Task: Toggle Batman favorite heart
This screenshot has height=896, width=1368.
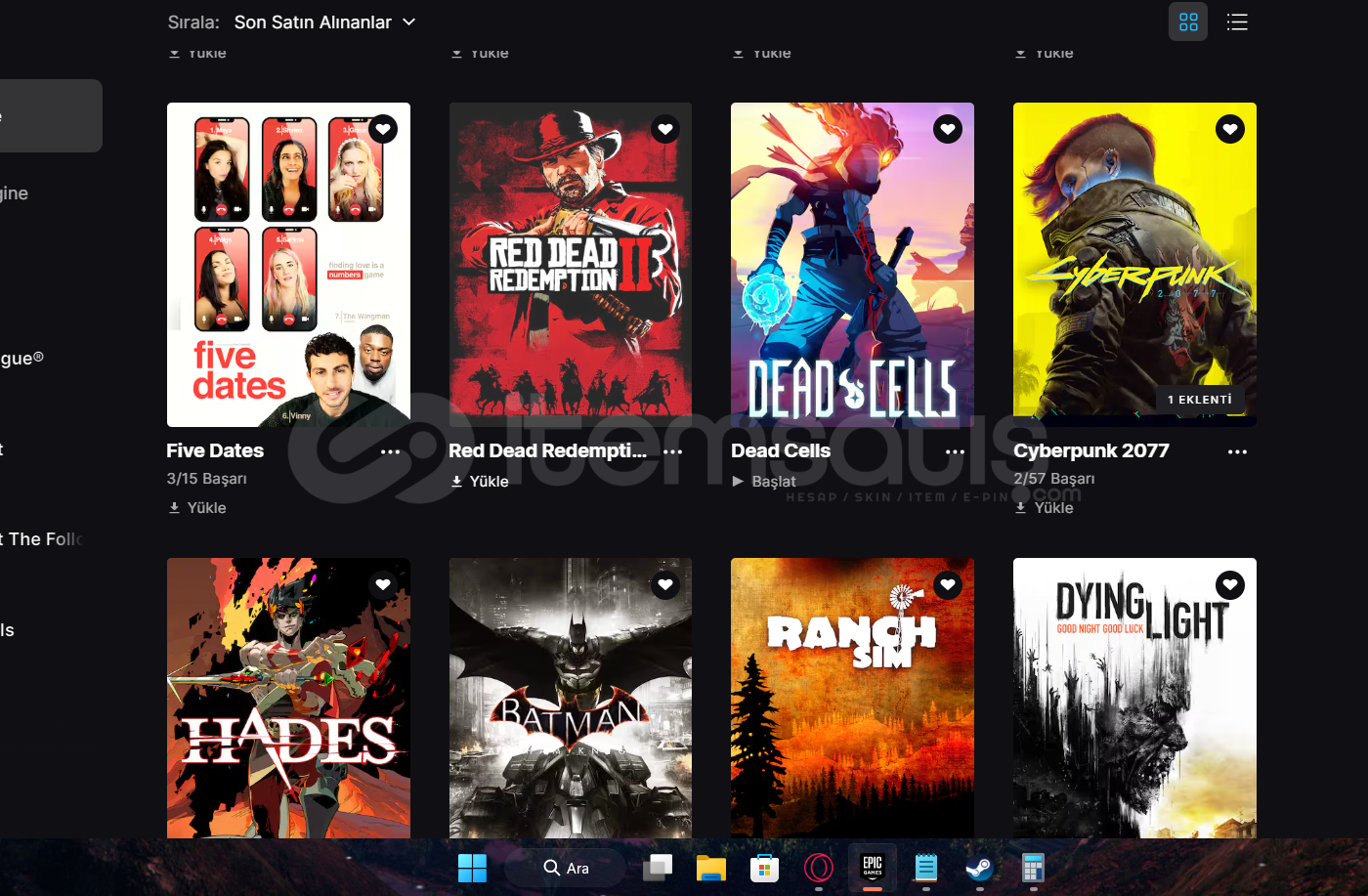Action: click(665, 585)
